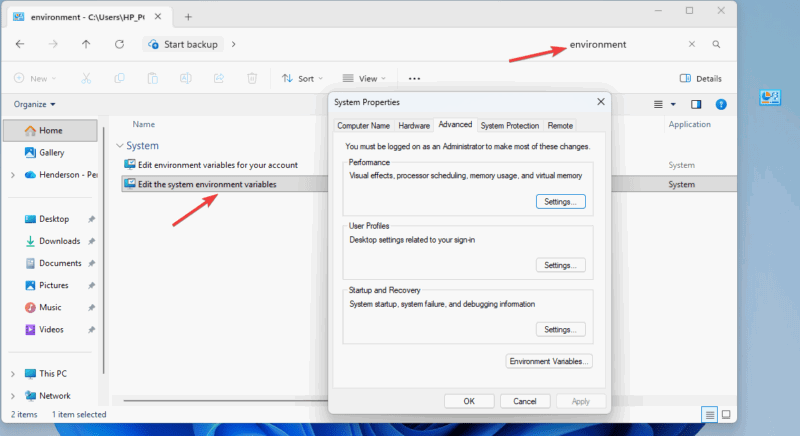
Task: Switch to the Computer Name tab
Action: pyautogui.click(x=363, y=125)
